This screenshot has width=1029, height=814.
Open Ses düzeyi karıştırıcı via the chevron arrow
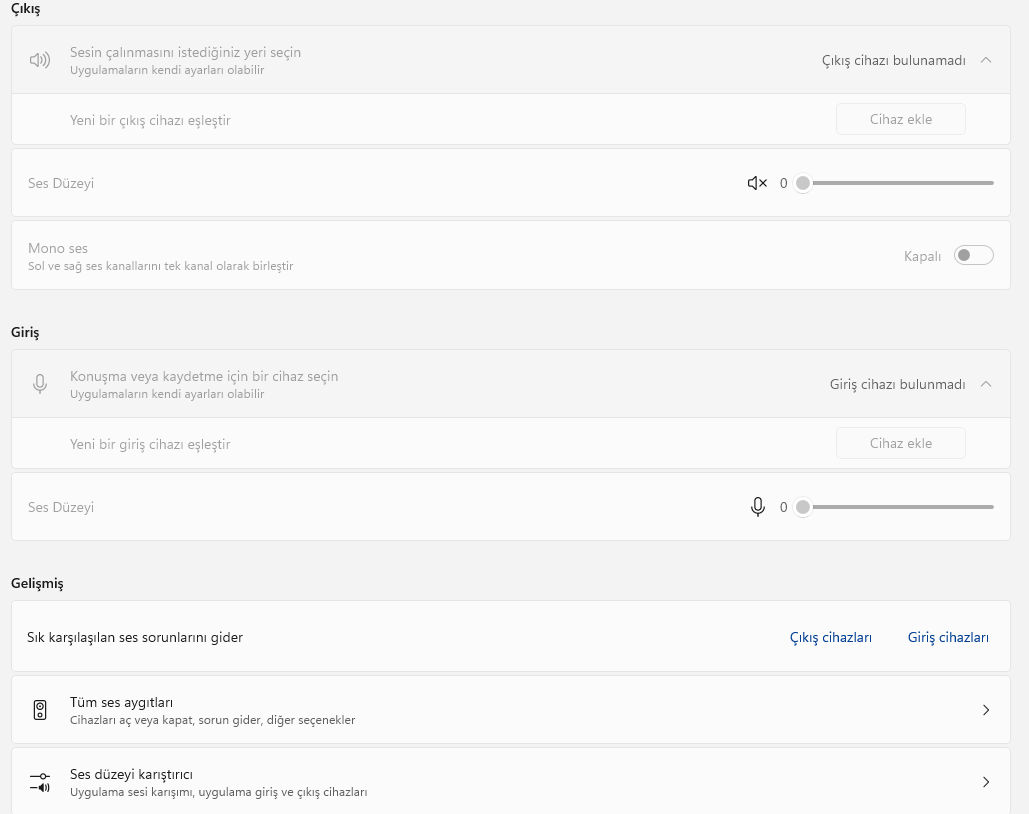(x=986, y=782)
